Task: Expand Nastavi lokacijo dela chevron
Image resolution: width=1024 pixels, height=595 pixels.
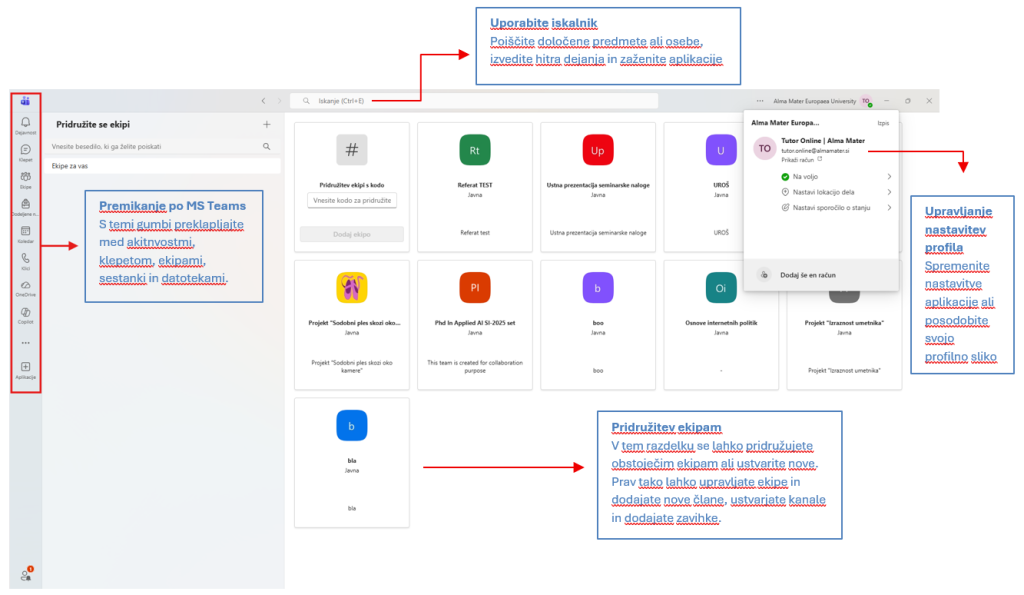Action: pyautogui.click(x=889, y=192)
